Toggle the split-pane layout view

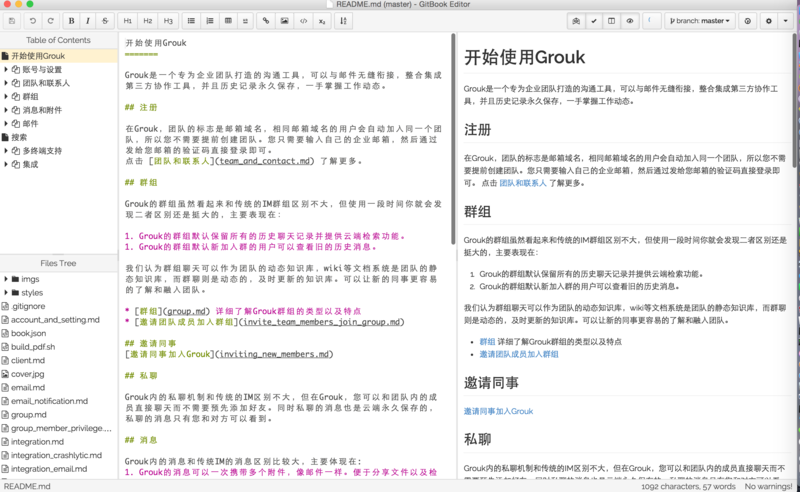pos(611,21)
